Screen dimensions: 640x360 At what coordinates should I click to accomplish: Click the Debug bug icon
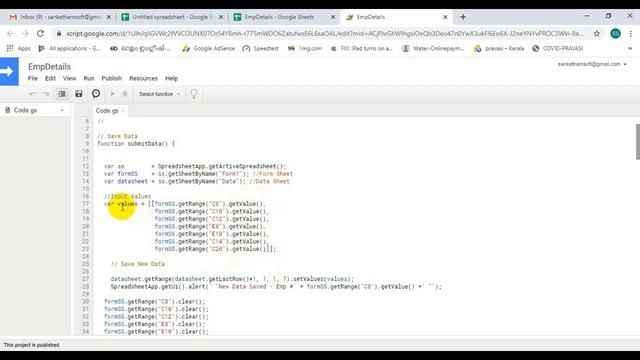click(x=125, y=94)
